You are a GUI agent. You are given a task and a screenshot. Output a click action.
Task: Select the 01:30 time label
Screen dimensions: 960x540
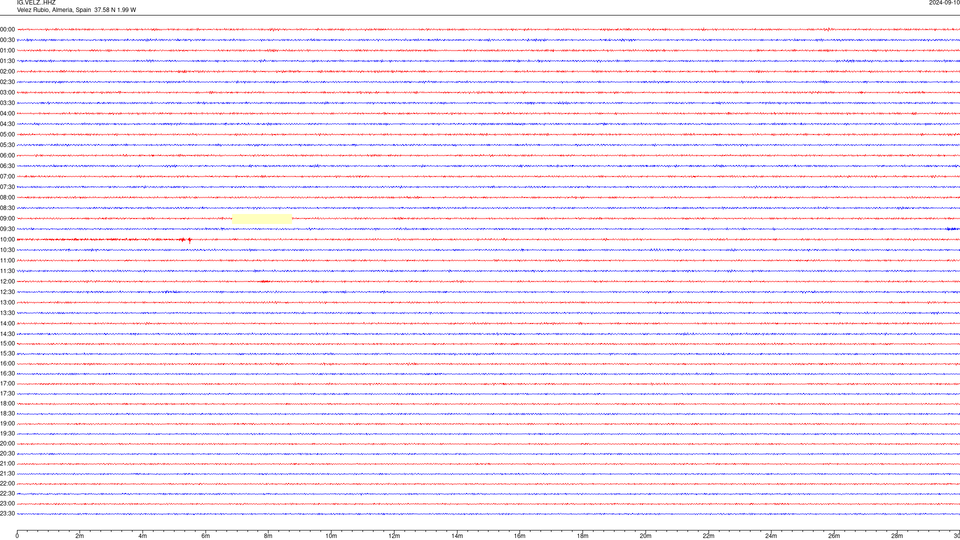click(7, 61)
